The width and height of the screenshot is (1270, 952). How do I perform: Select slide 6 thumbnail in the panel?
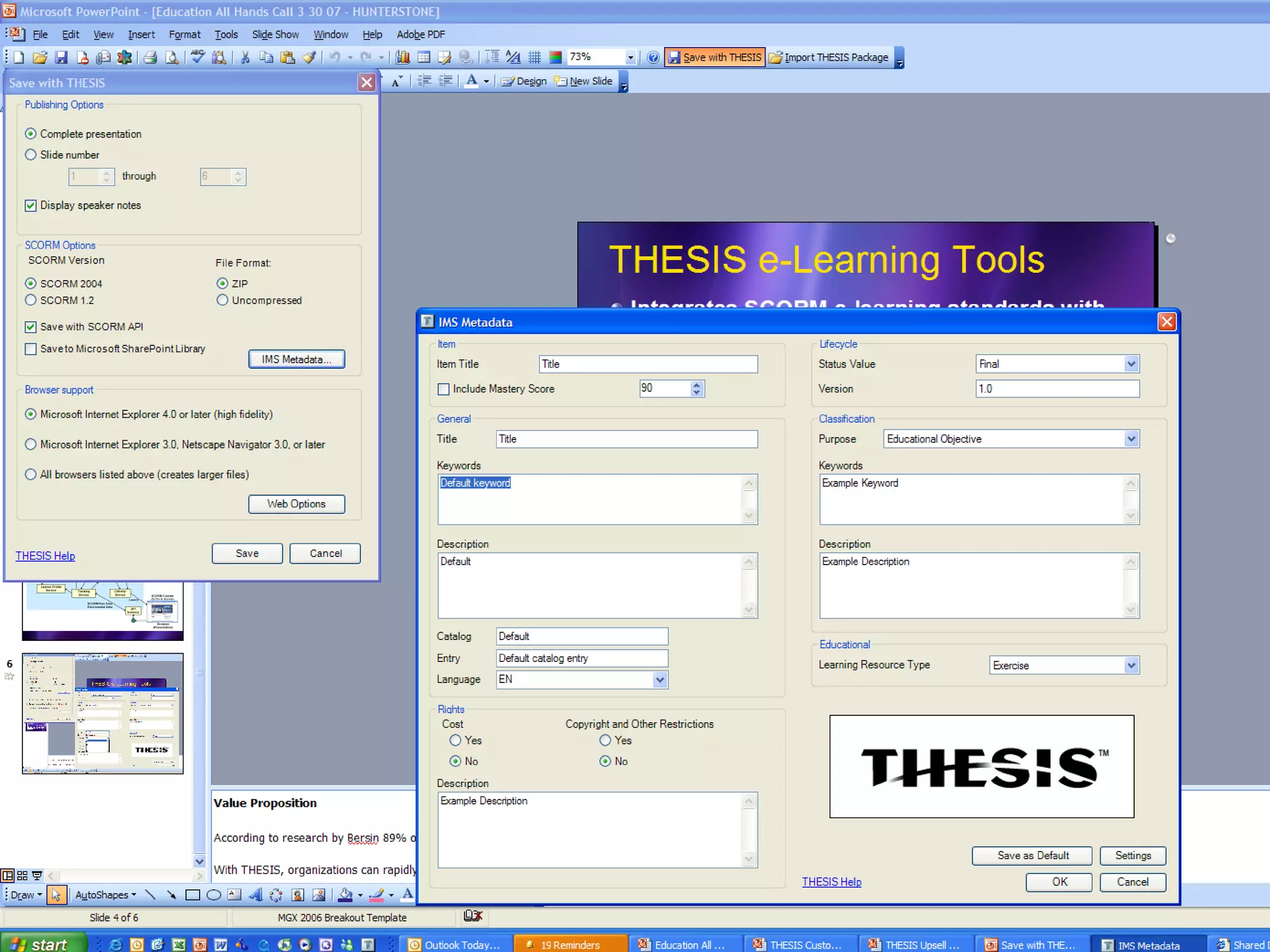tap(103, 713)
